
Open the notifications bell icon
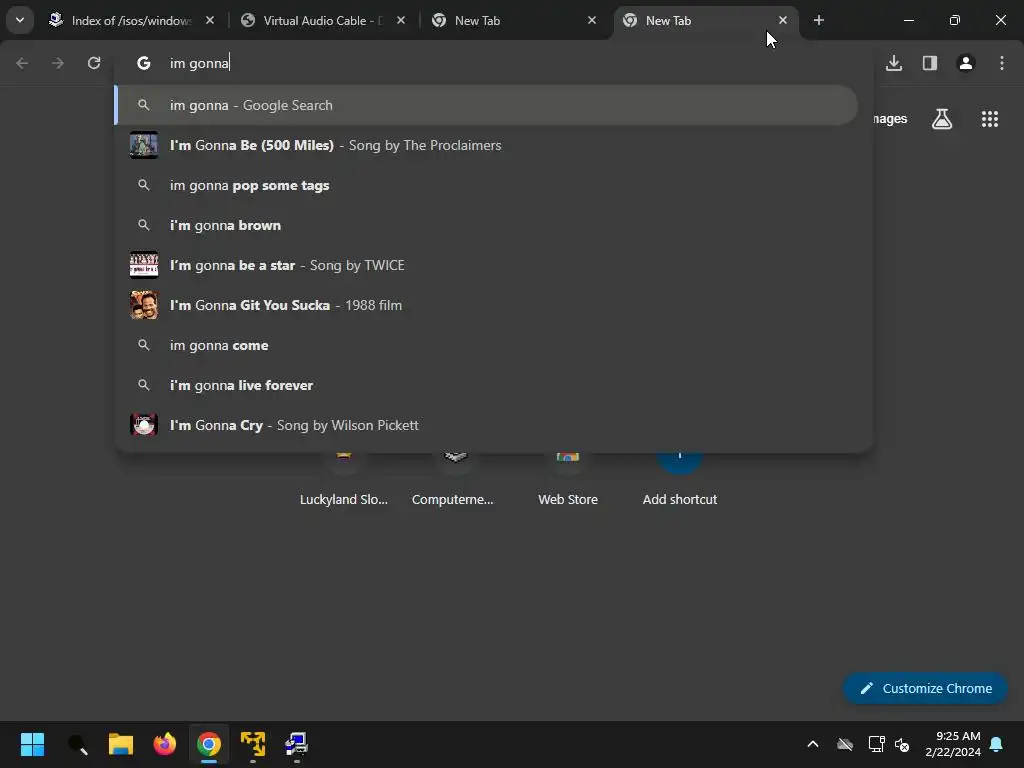[997, 744]
